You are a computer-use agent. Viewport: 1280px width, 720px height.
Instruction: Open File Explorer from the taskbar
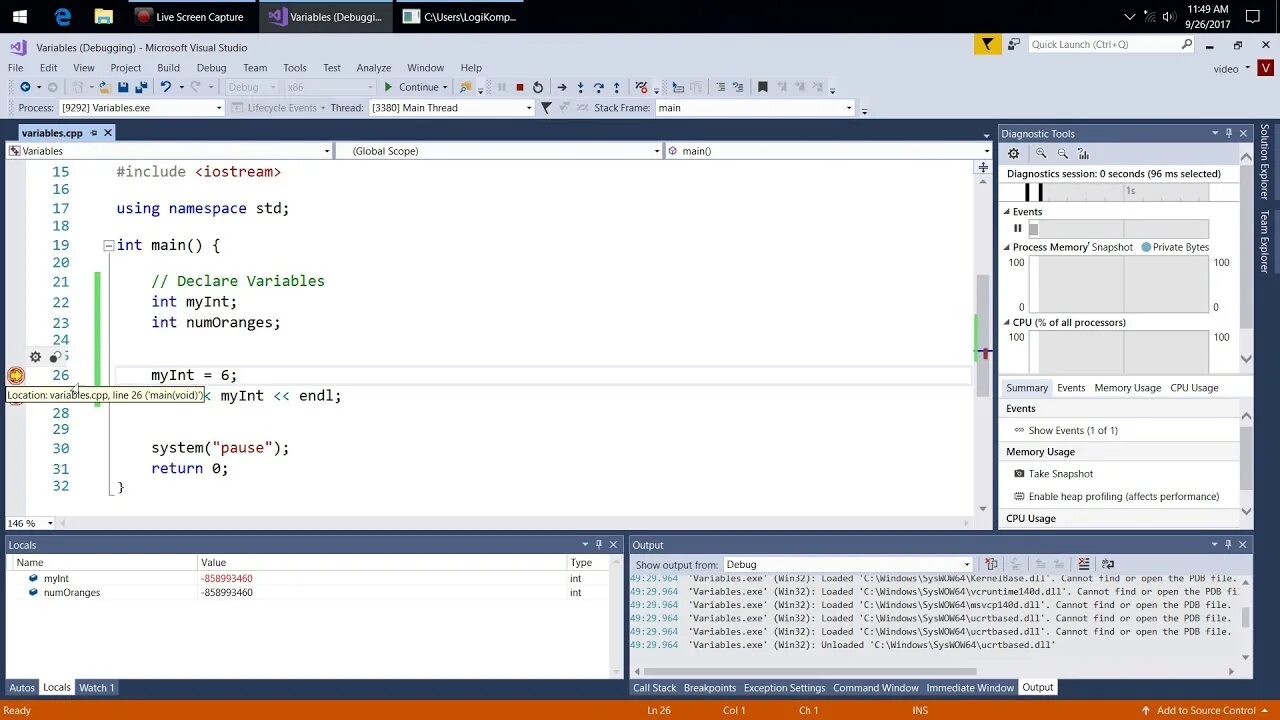point(103,16)
